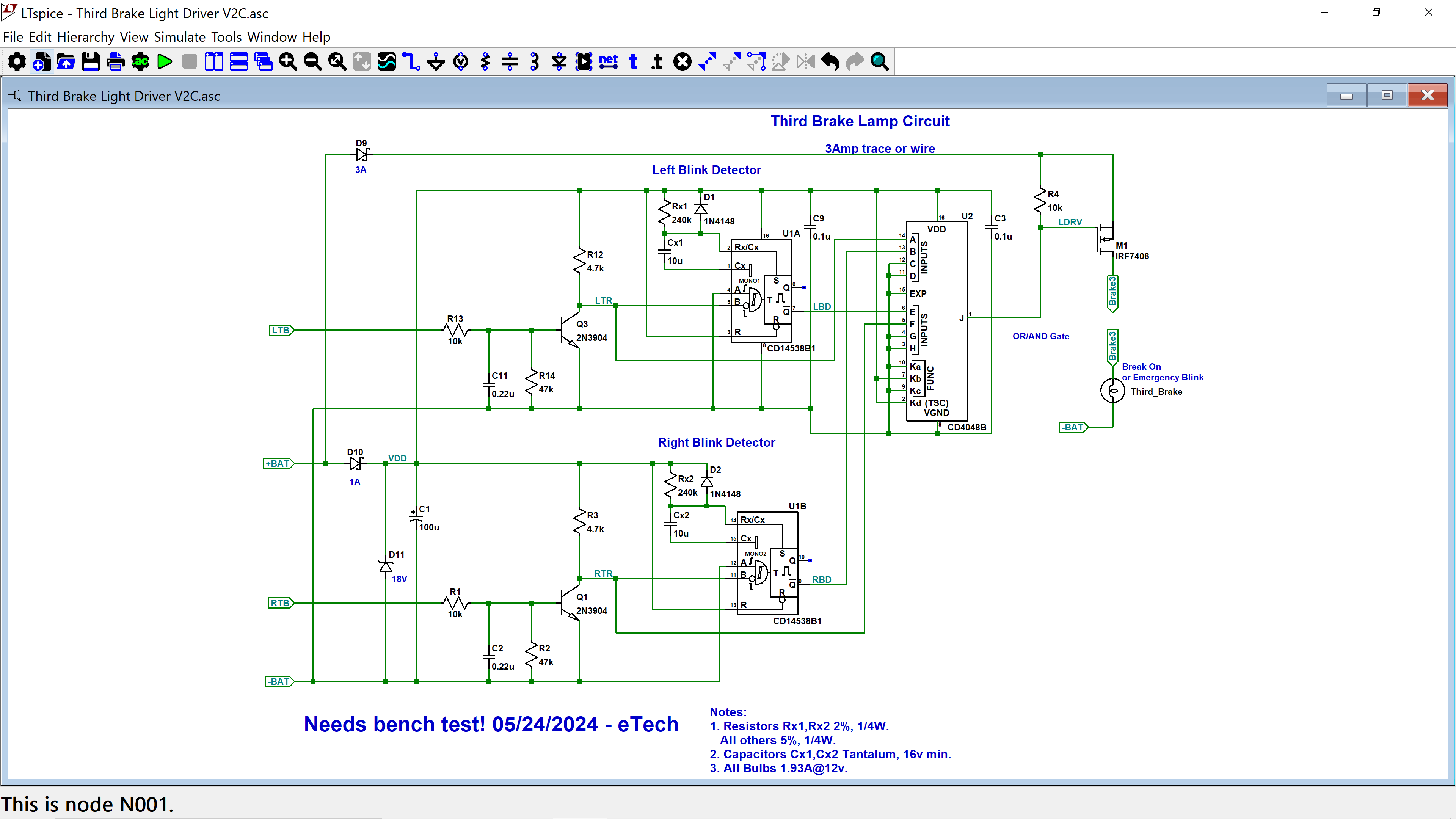Open the Settings gear in toolbar
The image size is (1456, 819).
pos(17,61)
